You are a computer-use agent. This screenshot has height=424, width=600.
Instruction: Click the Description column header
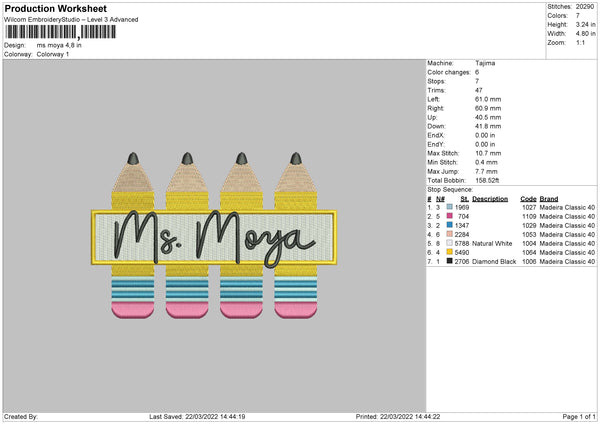(x=490, y=199)
